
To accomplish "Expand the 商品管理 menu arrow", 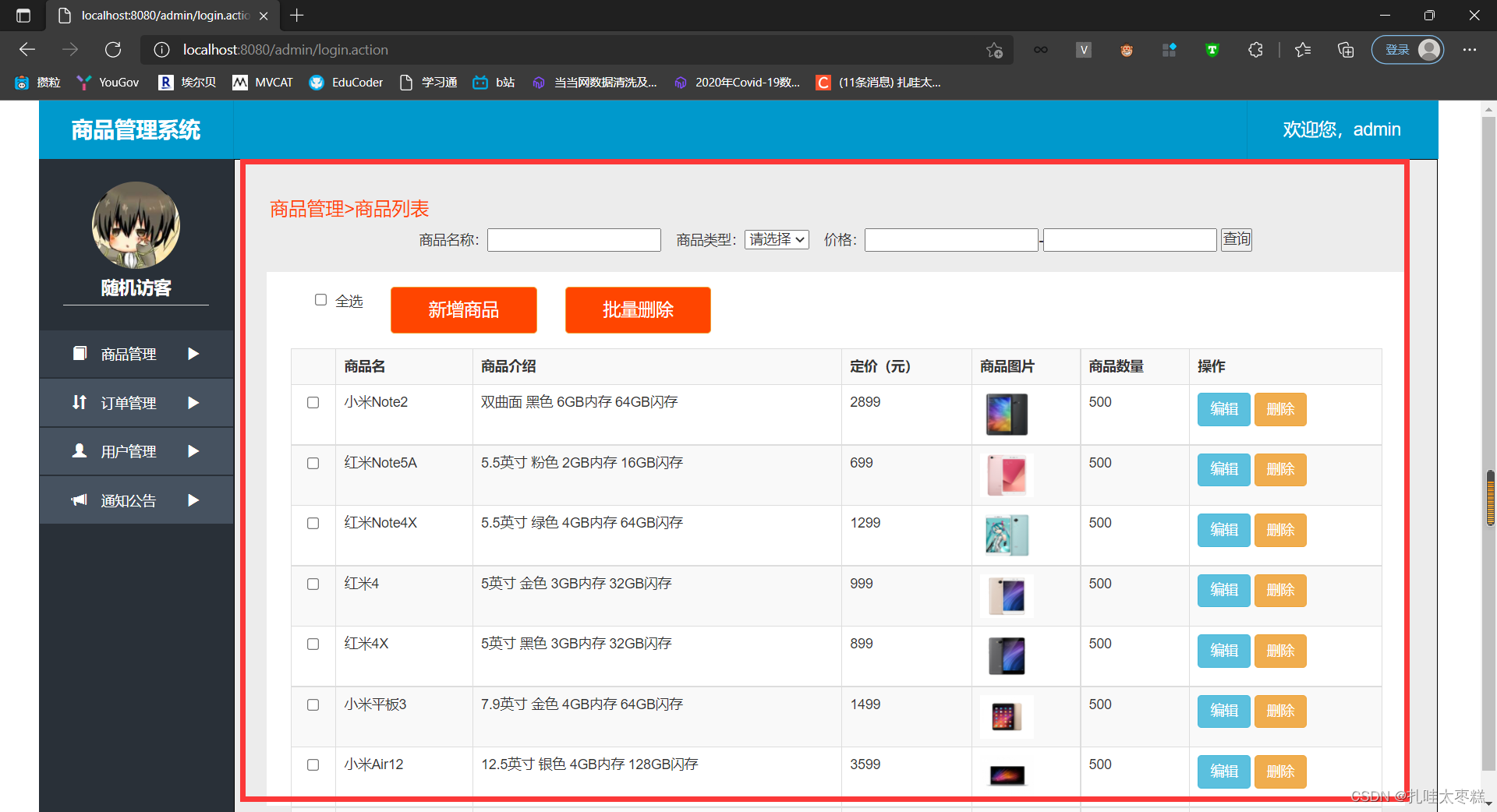I will tap(193, 354).
